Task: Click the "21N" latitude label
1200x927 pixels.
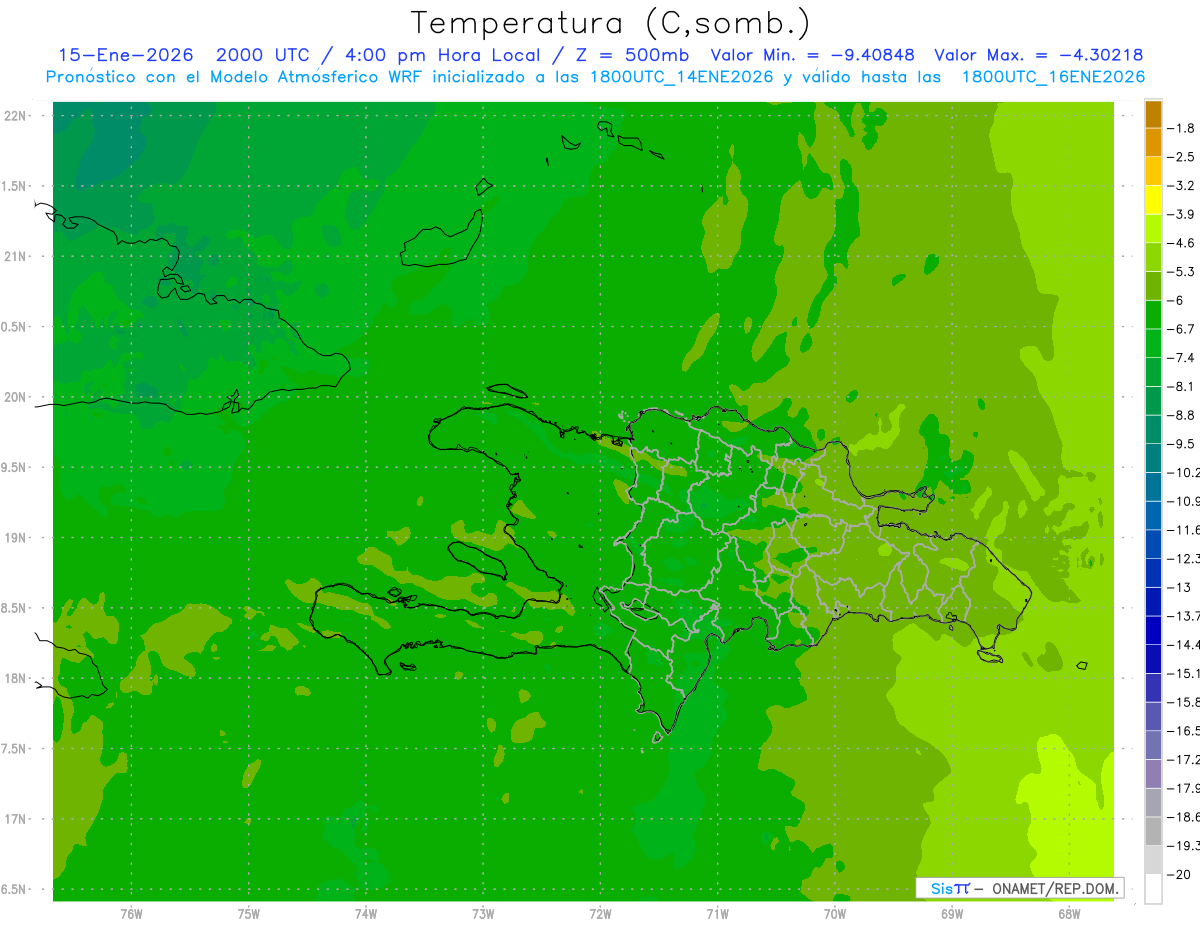Action: click(x=15, y=256)
